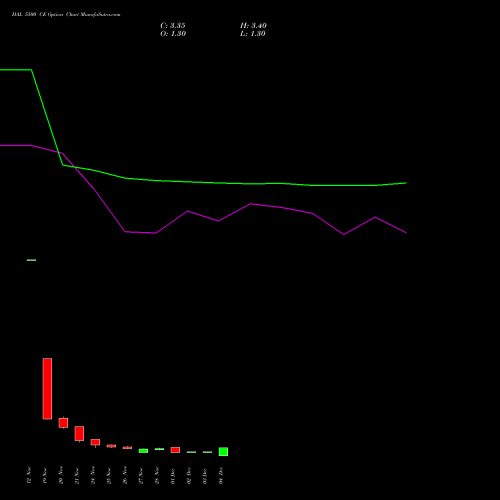Viewport: 500px width, 500px height.
Task: Click the 20 Nov date label
Action: 61,476
